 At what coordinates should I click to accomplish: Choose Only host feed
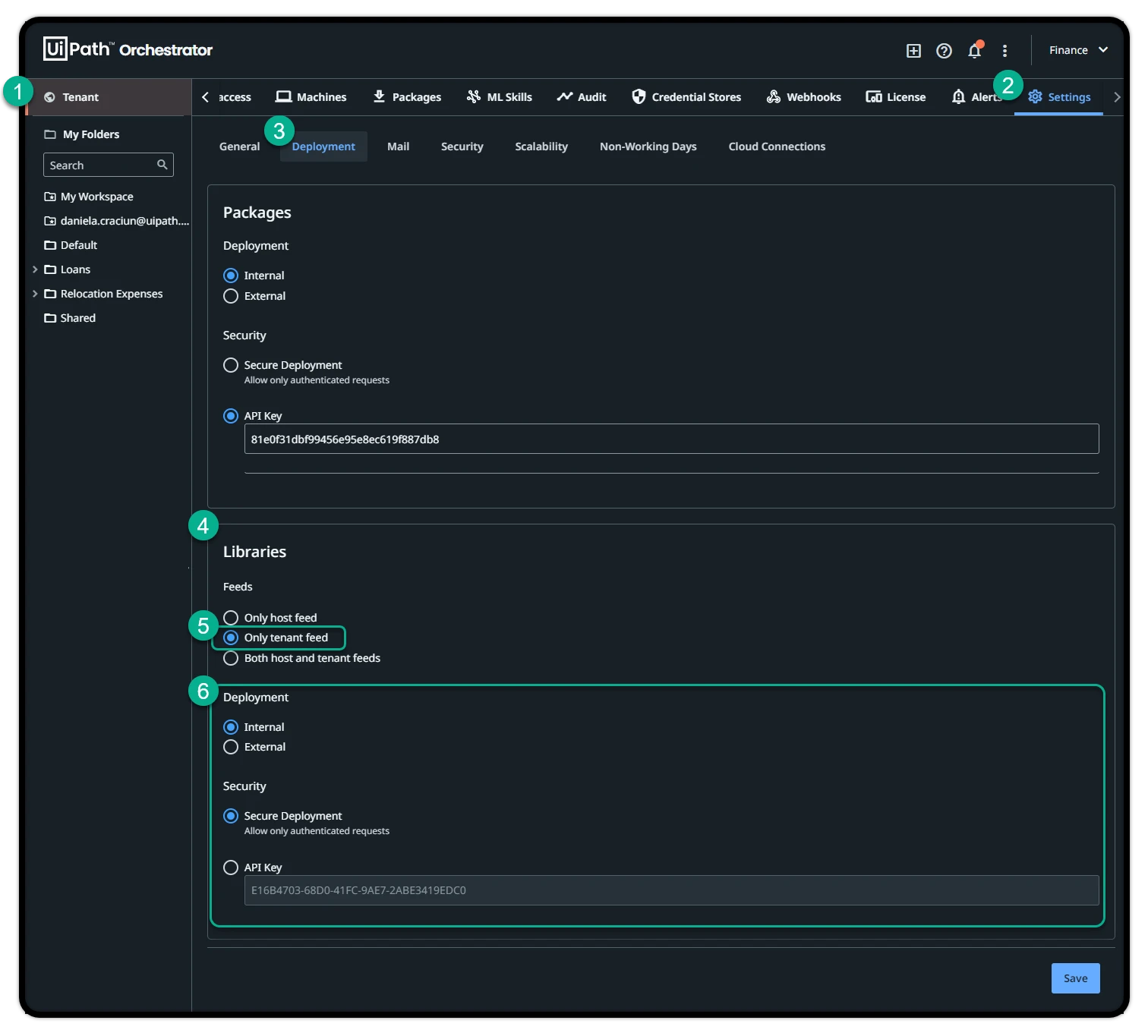point(231,618)
